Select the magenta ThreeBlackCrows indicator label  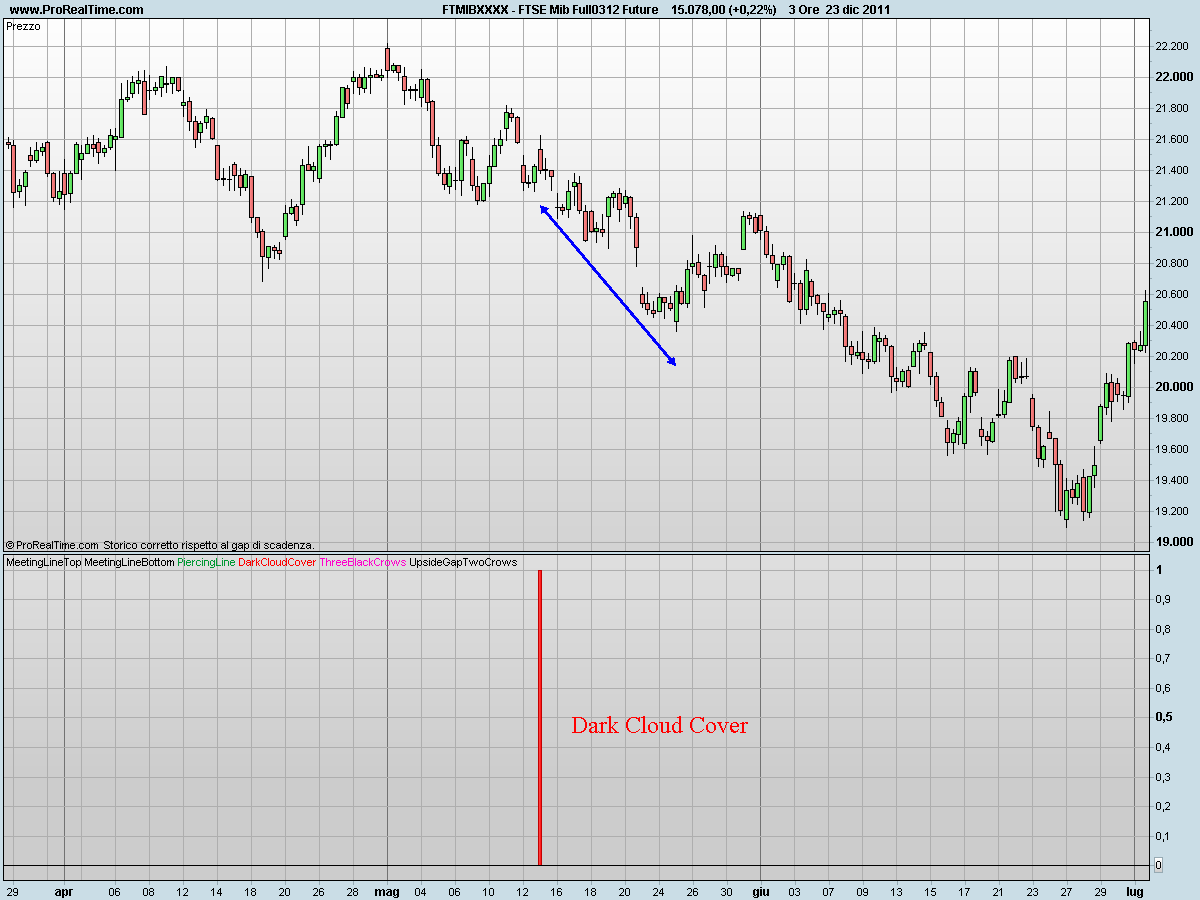(362, 563)
